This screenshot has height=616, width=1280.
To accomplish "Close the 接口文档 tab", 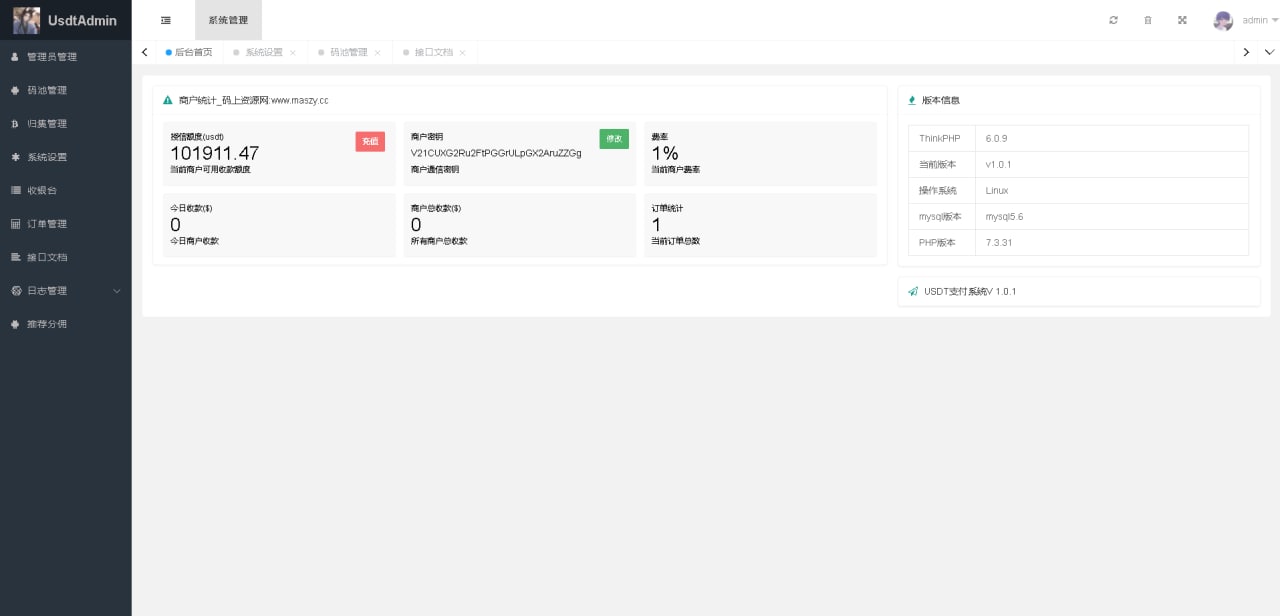I will point(462,52).
